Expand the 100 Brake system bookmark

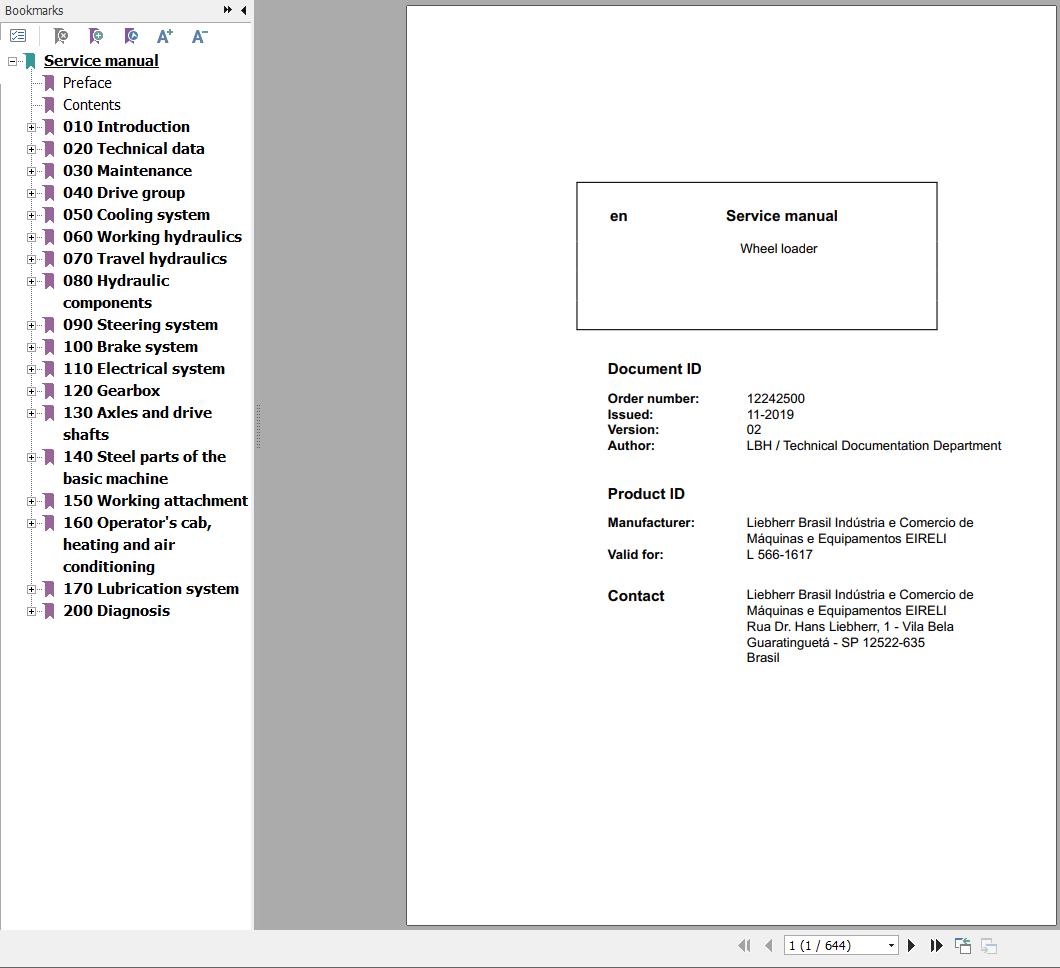[31, 347]
